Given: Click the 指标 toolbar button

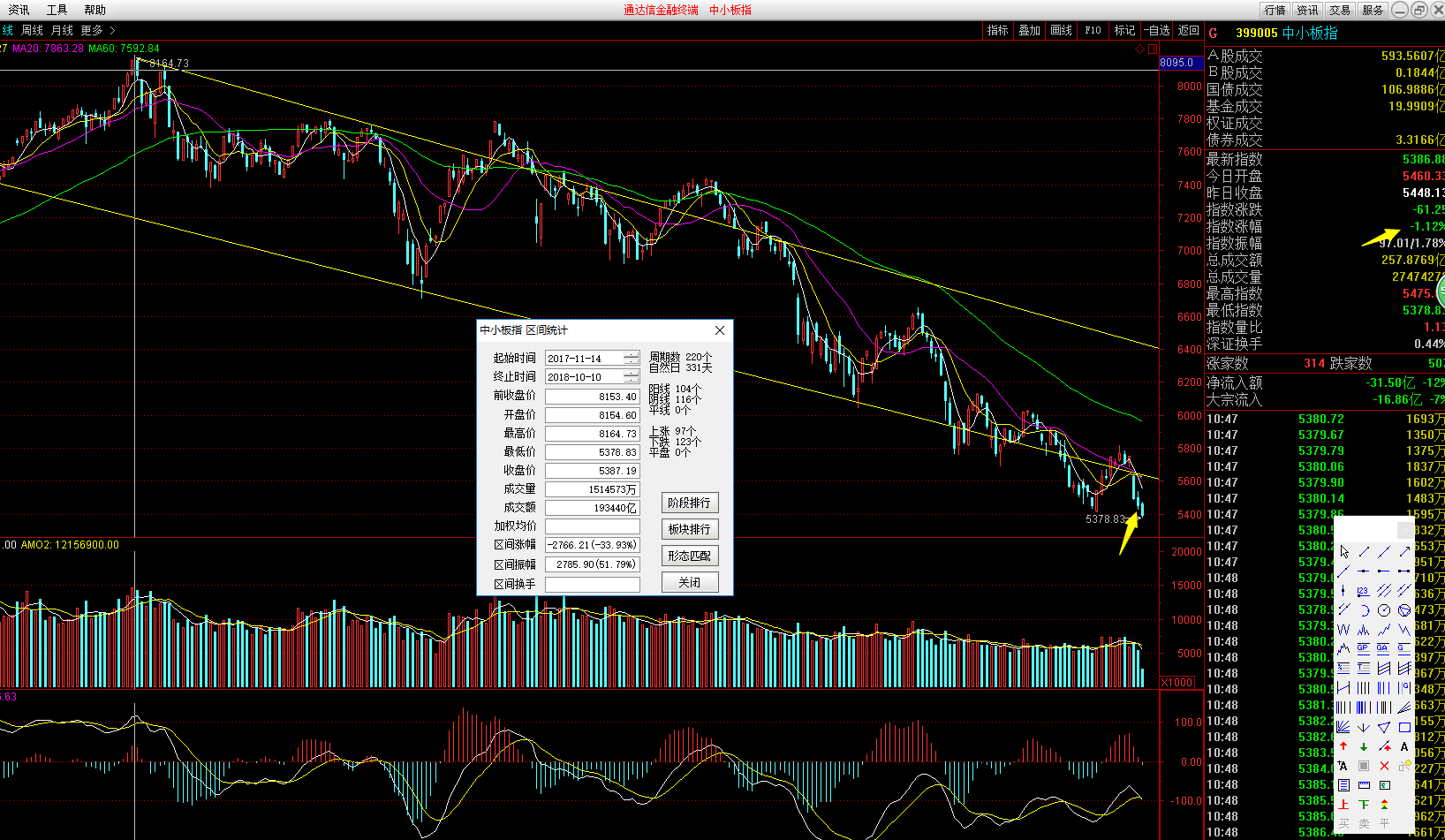Looking at the screenshot, I should pyautogui.click(x=997, y=30).
